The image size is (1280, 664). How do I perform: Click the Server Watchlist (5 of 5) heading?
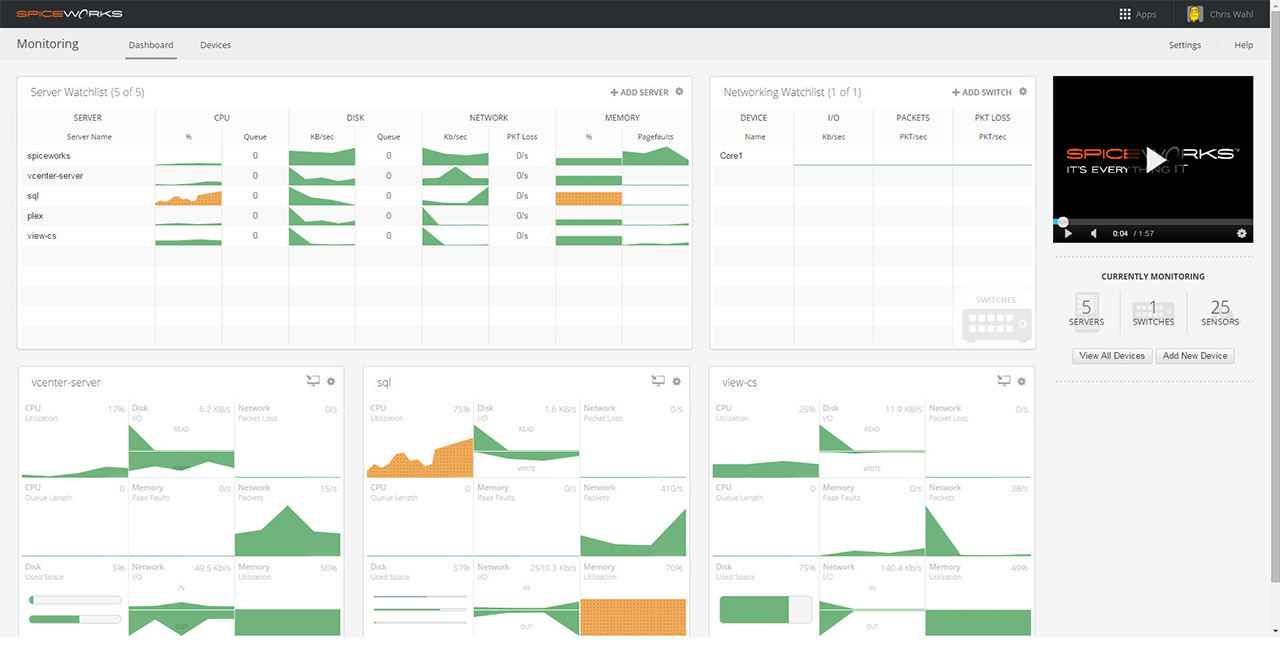point(88,92)
